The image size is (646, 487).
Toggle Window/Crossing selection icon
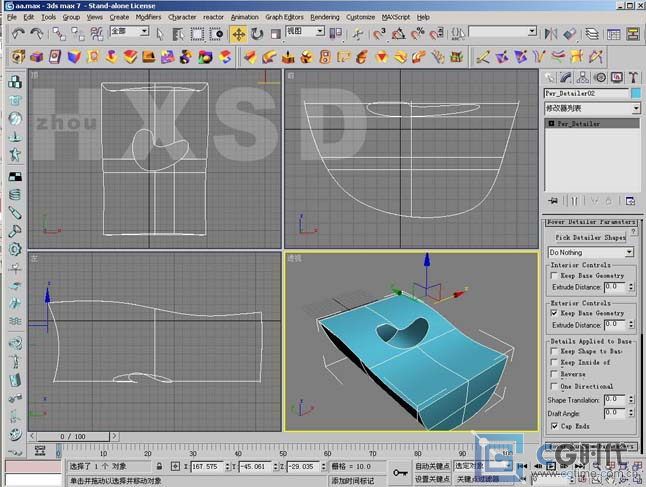click(x=216, y=34)
